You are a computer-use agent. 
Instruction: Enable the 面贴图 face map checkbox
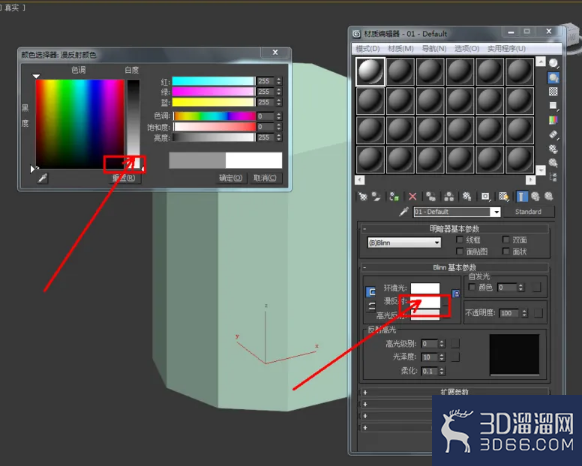pyautogui.click(x=460, y=251)
